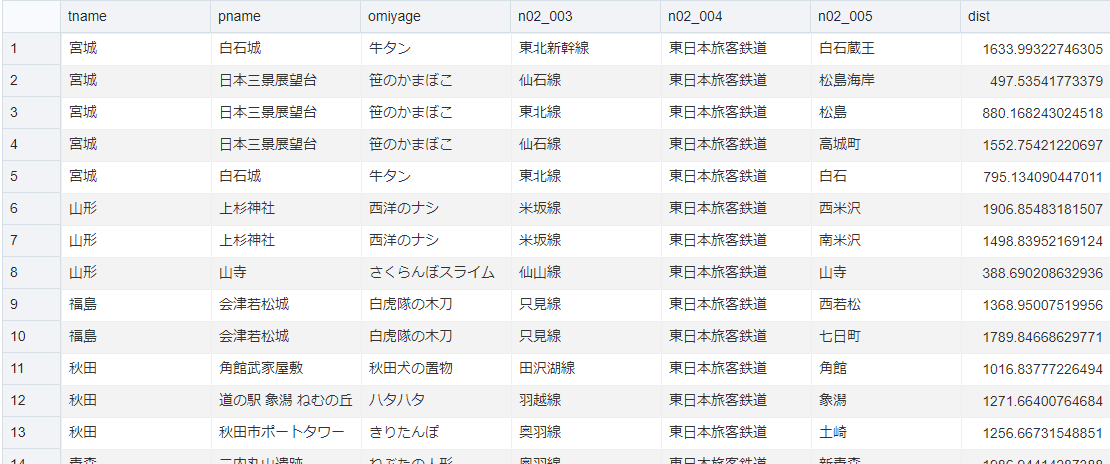Select row number 1
The height and width of the screenshot is (464, 1110).
(x=31, y=49)
